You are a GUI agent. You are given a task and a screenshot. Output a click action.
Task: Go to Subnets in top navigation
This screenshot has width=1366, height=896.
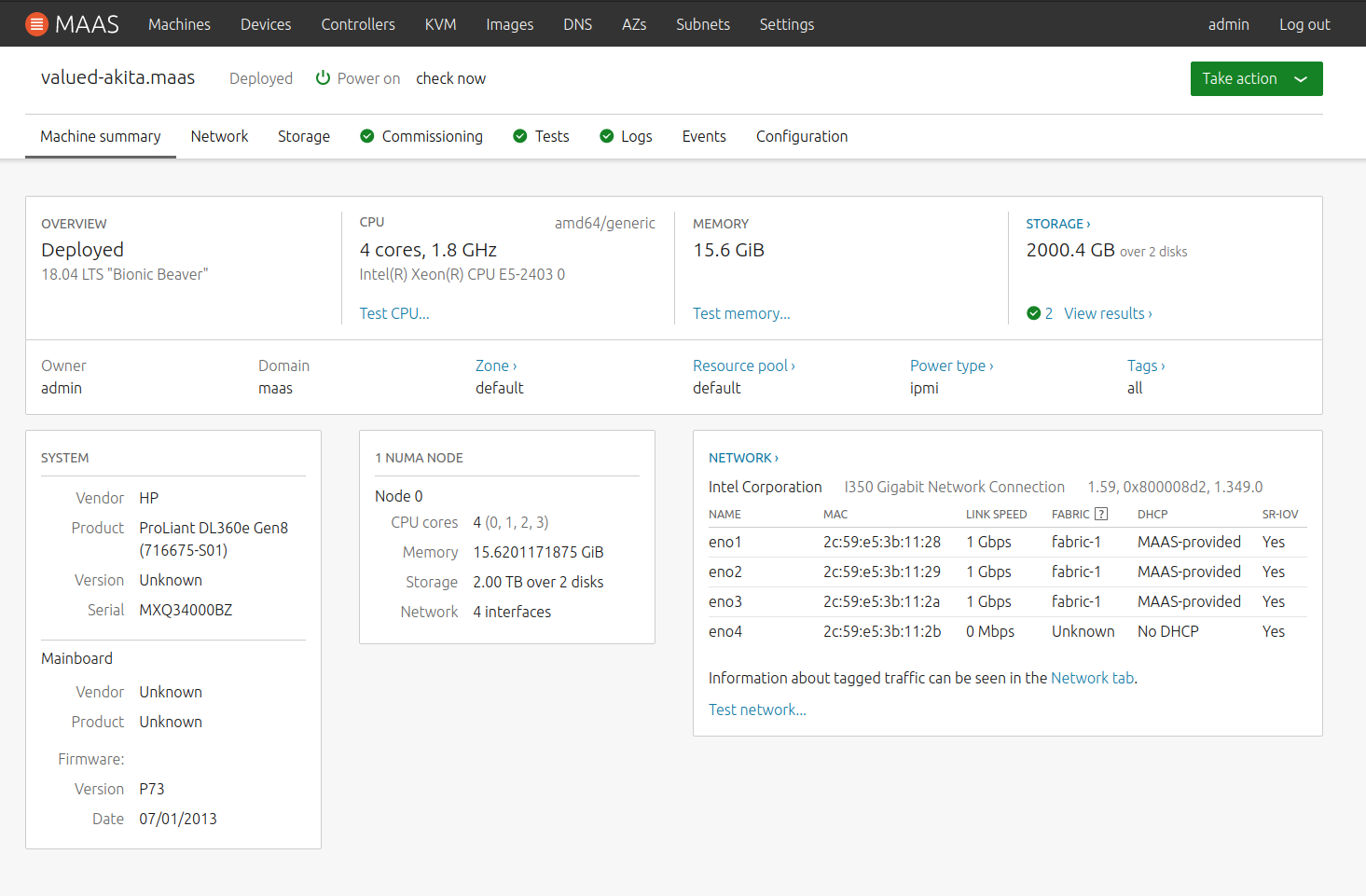(702, 24)
